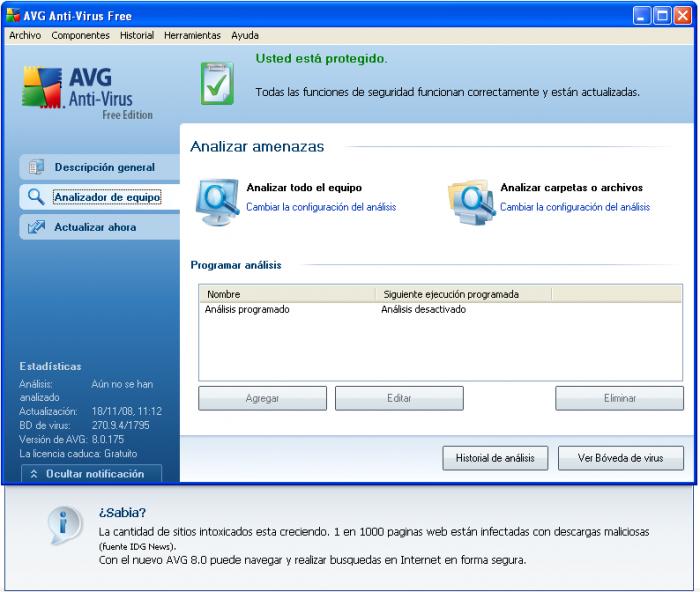Close the AVG Anti-Virus Free window
Image resolution: width=700 pixels, height=592 pixels.
pos(683,16)
